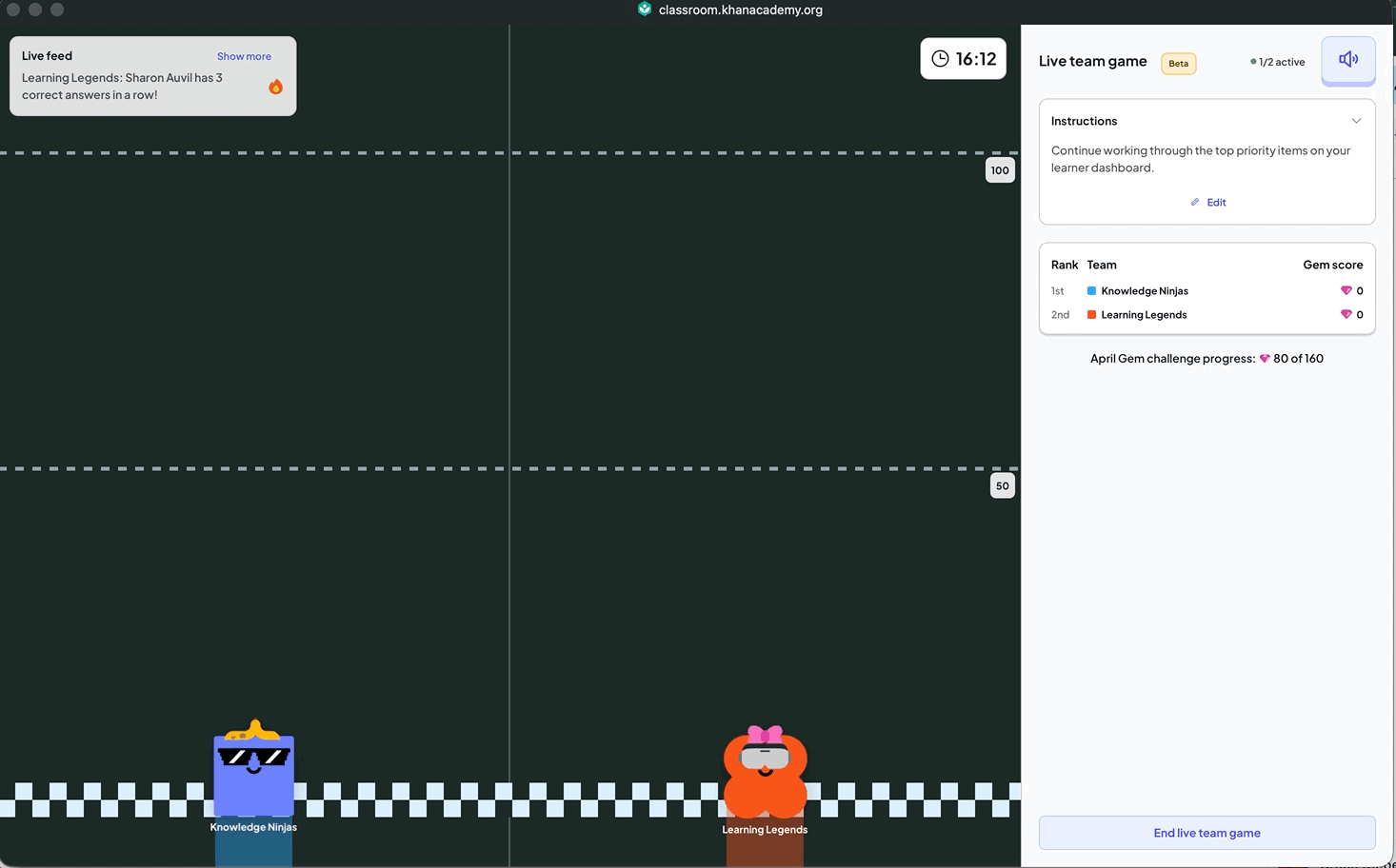Click the Khan Academy icon in title bar
This screenshot has width=1396, height=868.
point(645,10)
